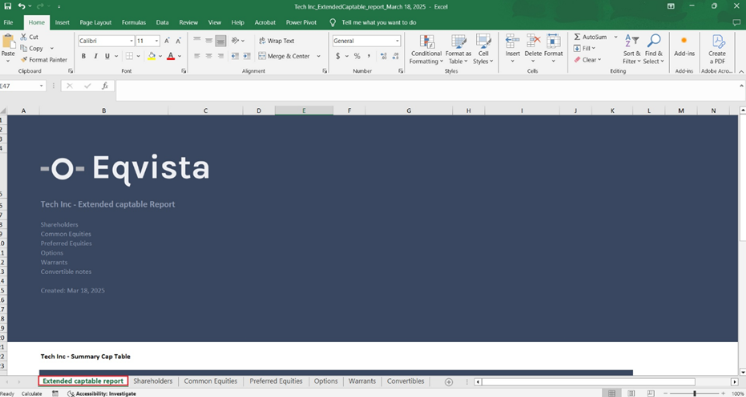Open Sort & Filter
This screenshot has height=397, width=746.
point(631,49)
